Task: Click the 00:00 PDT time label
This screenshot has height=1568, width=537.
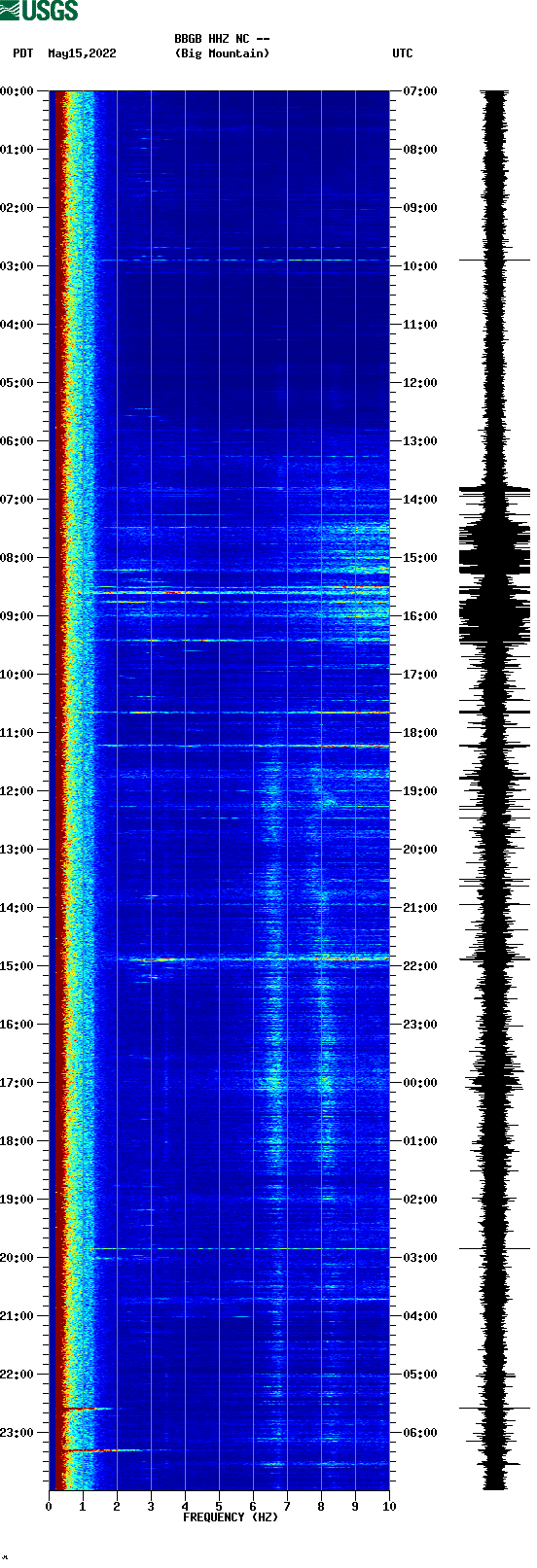Action: click(x=18, y=91)
